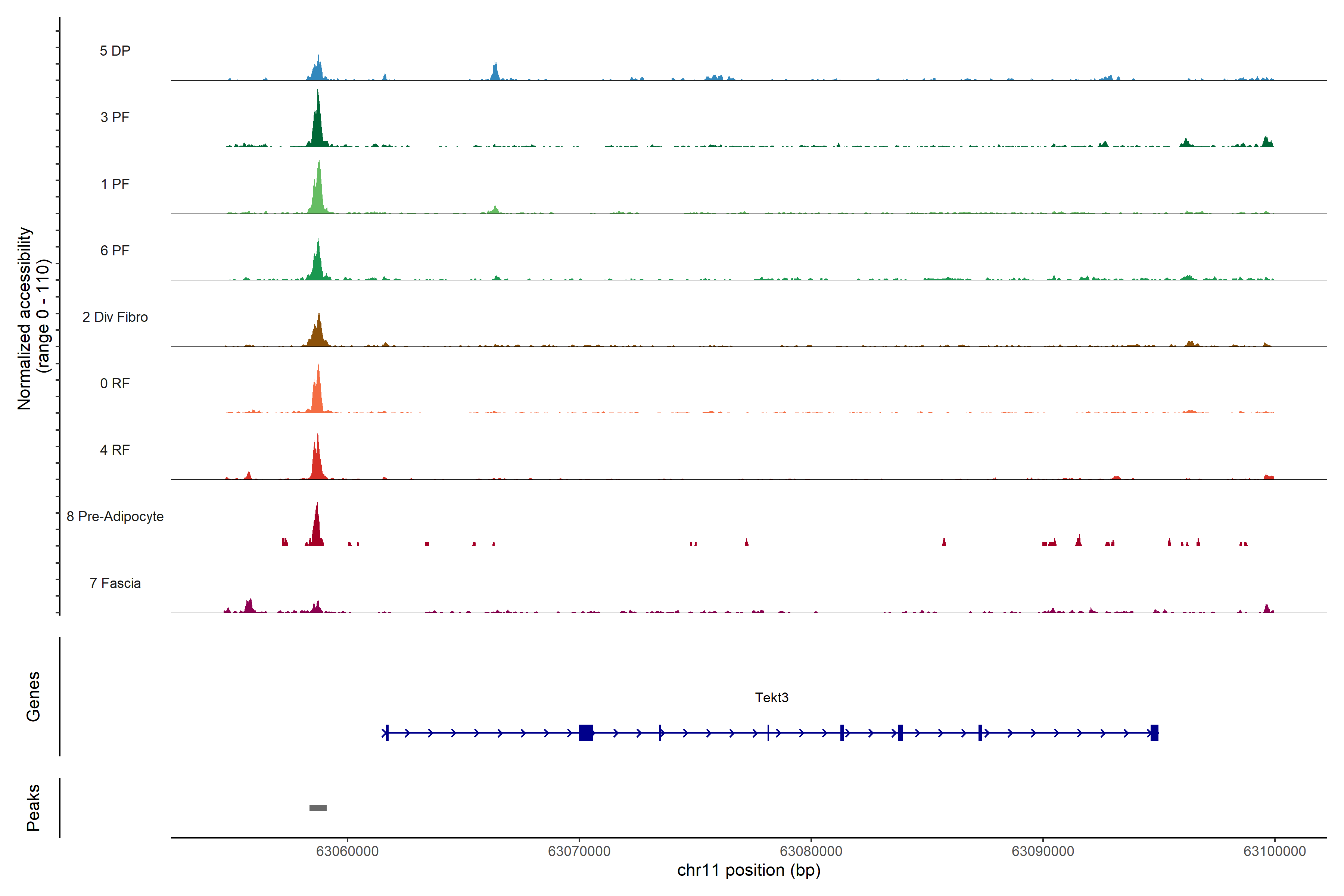Click the 63060000 axis tick label
Viewport: 1344px width, 896px height.
tap(347, 851)
